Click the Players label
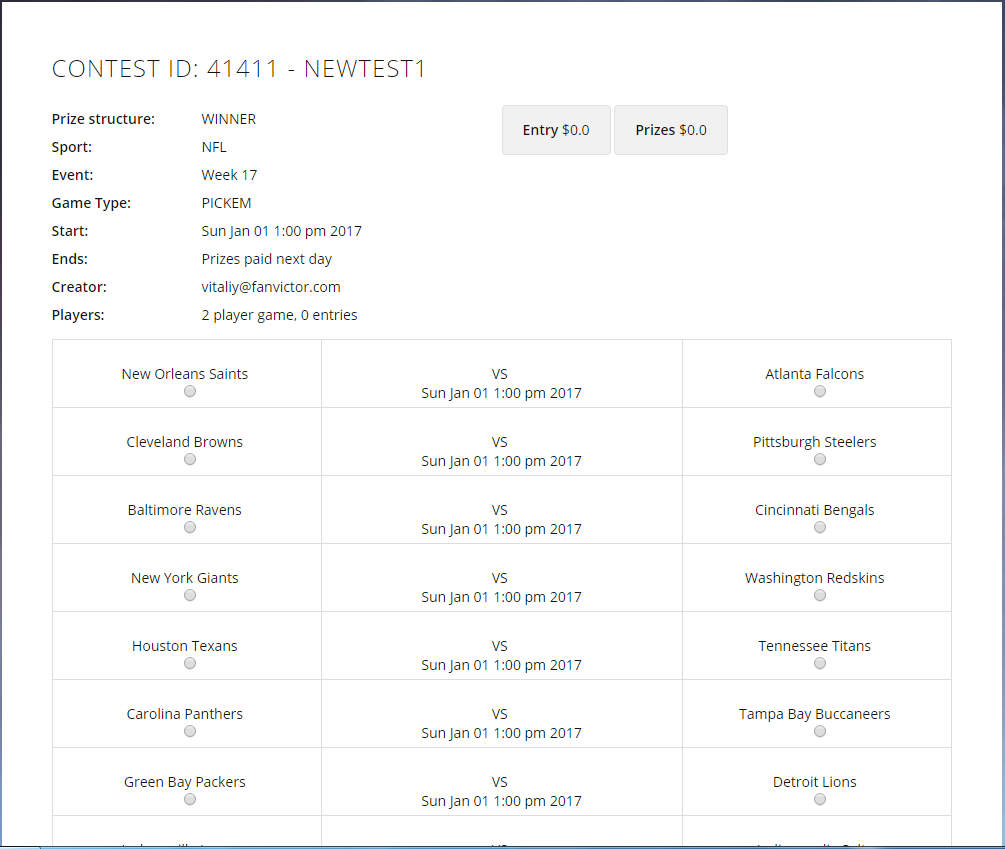The image size is (1005, 849). pyautogui.click(x=78, y=315)
